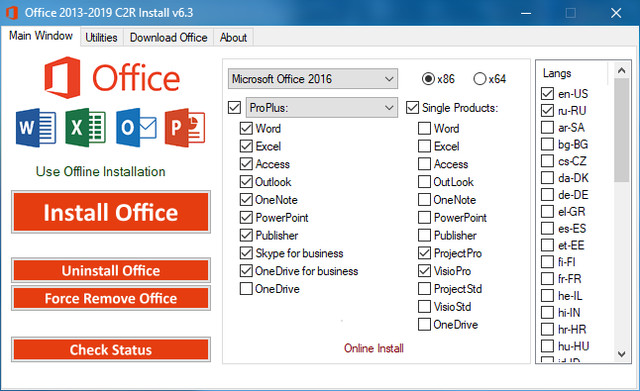Click the PowerPoint application icon
This screenshot has height=391, width=640.
coord(185,128)
